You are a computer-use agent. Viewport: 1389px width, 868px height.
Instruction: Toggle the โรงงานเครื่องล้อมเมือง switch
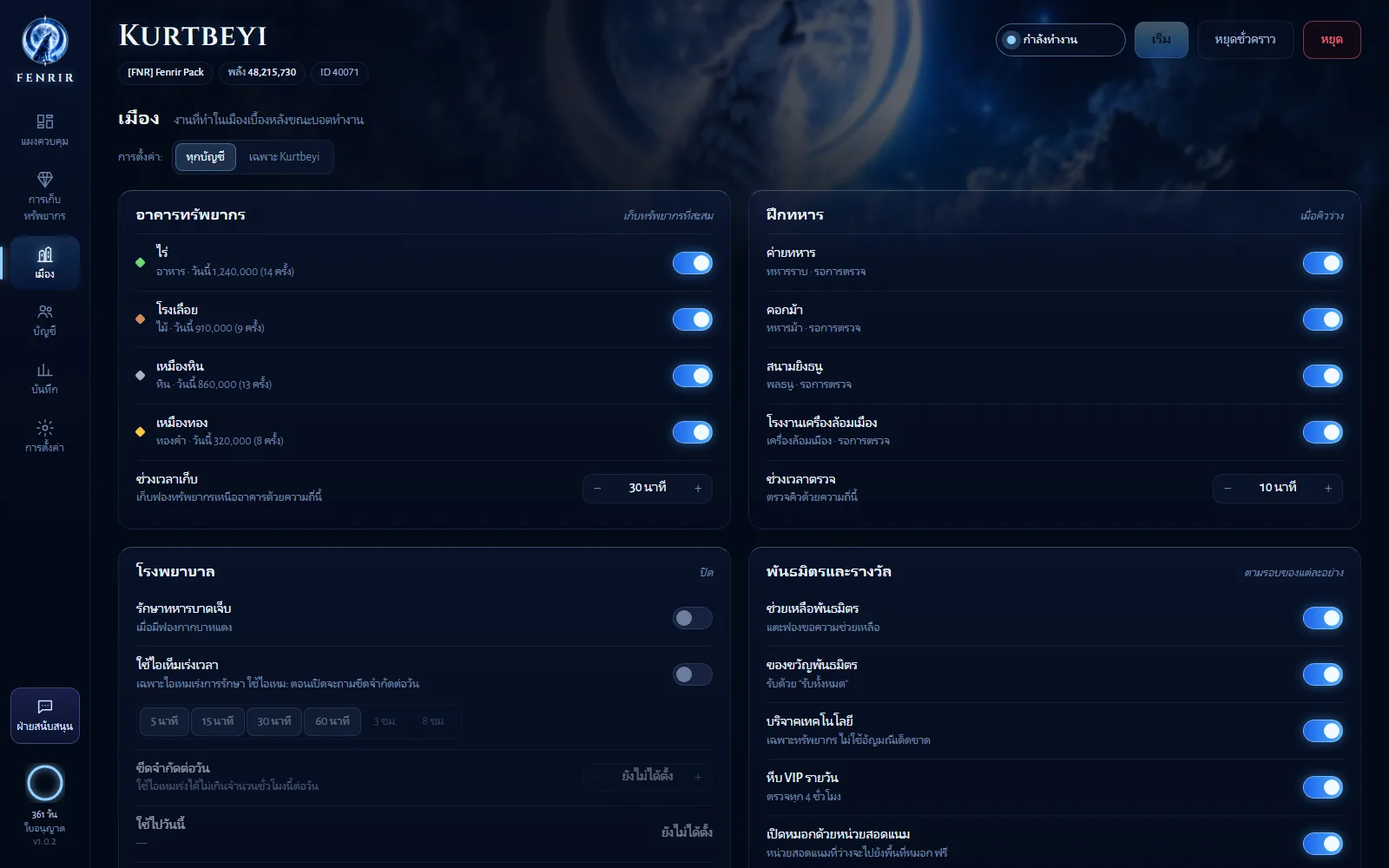point(1323,432)
